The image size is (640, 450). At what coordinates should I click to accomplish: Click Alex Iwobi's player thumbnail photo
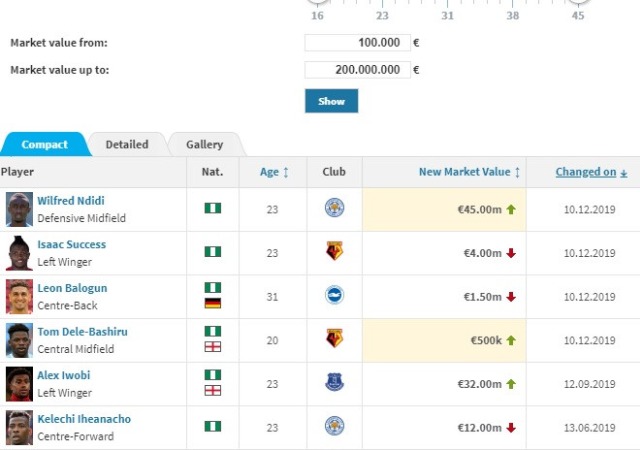(18, 384)
